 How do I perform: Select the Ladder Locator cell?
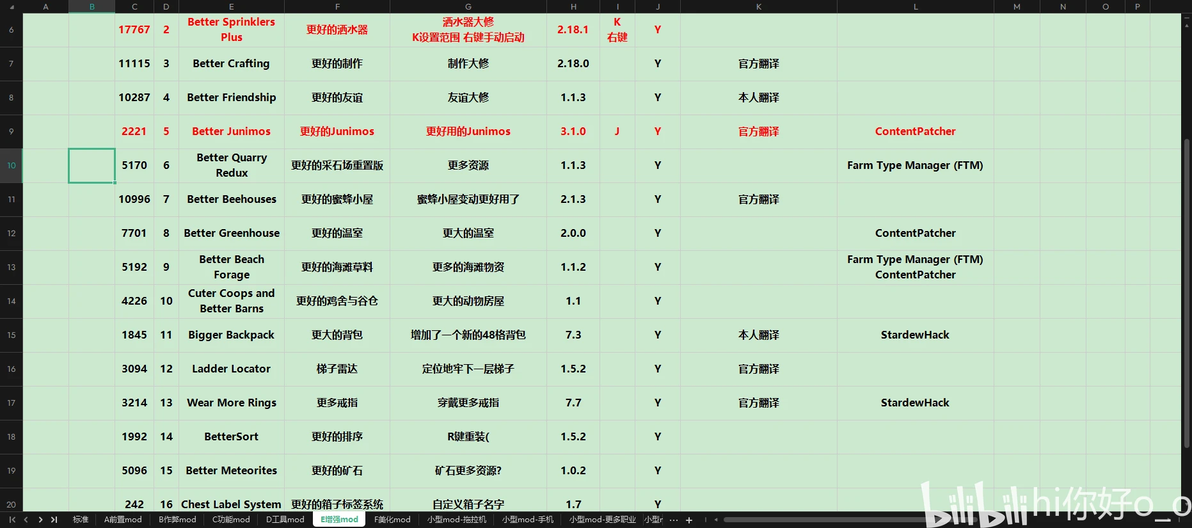pyautogui.click(x=231, y=368)
